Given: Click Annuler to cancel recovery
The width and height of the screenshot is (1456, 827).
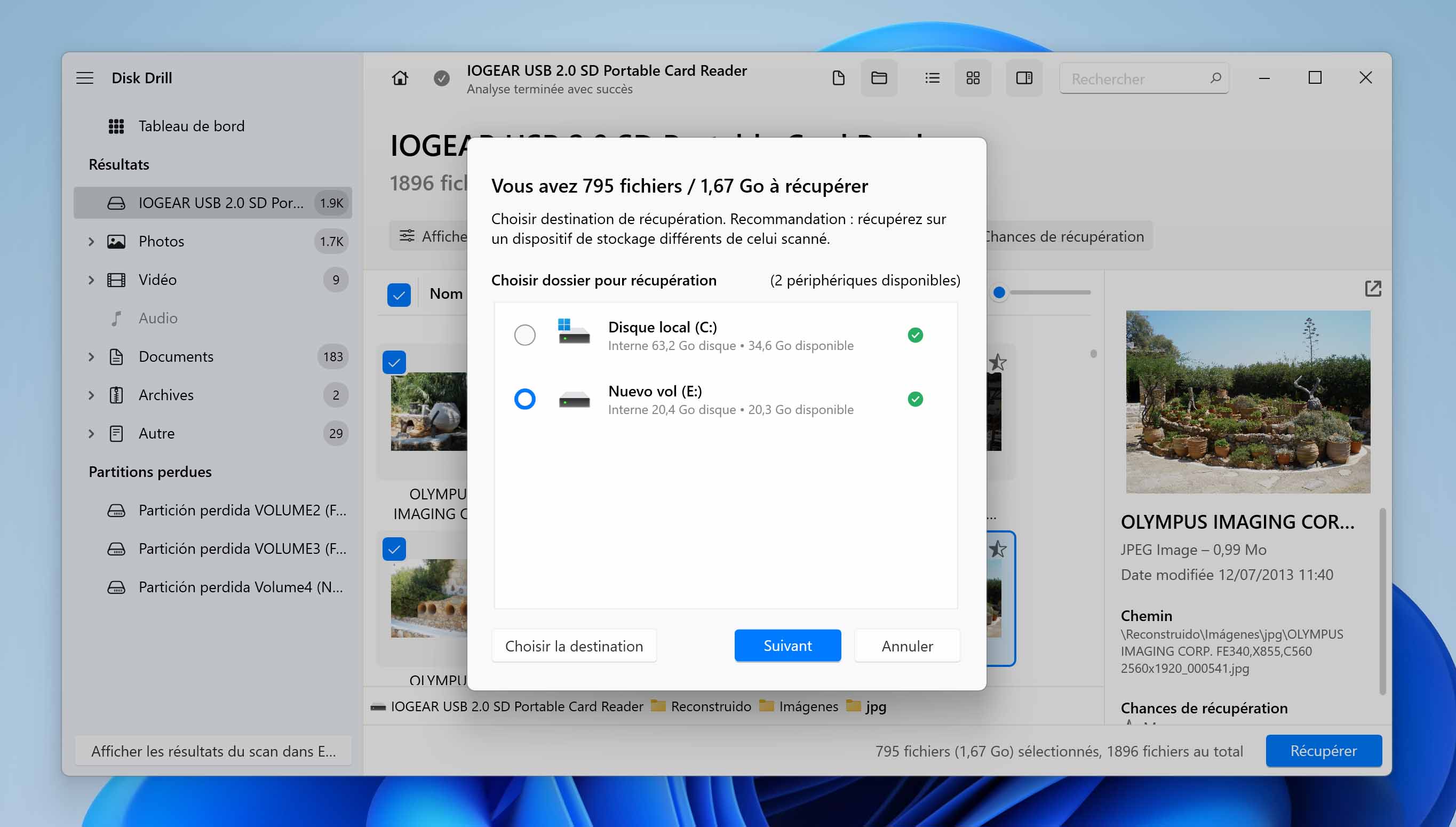Looking at the screenshot, I should [907, 645].
